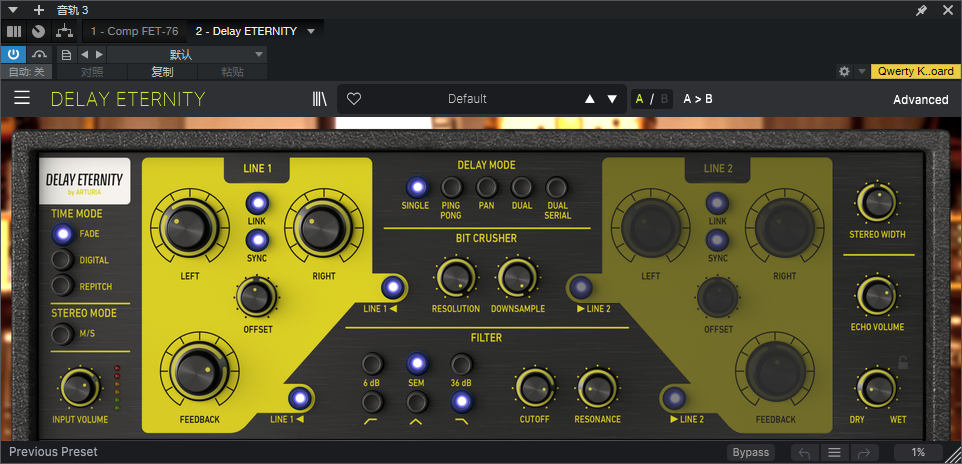Select 6 dB filter slope

click(372, 364)
